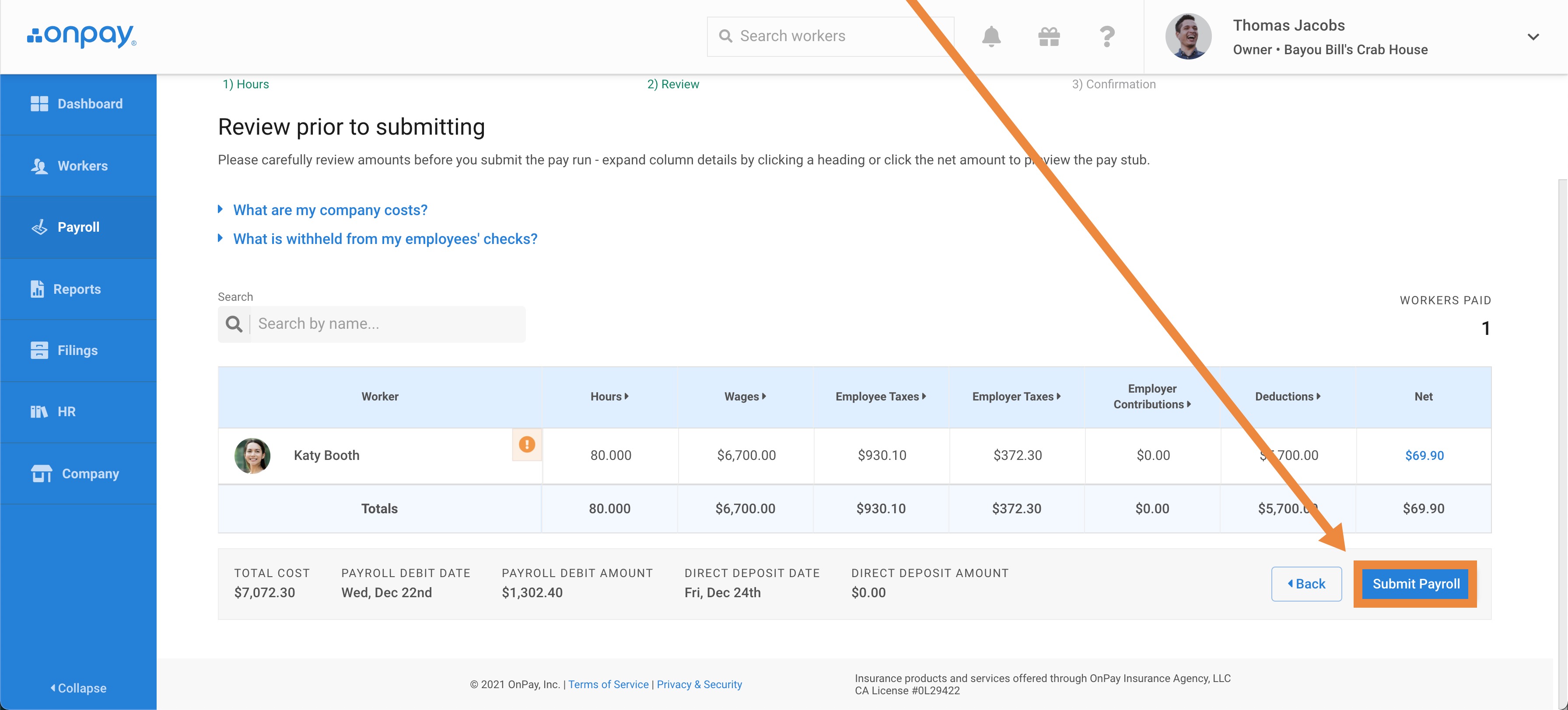Click the Back button
The image size is (1568, 710).
1306,584
